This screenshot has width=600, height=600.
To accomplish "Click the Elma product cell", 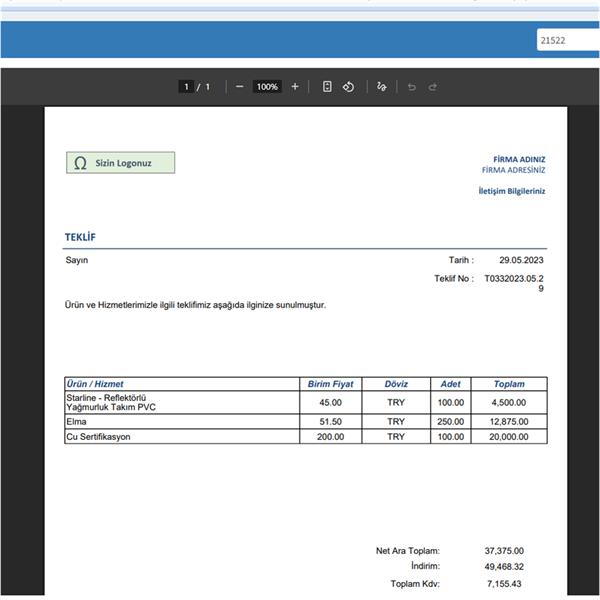I will coord(182,422).
